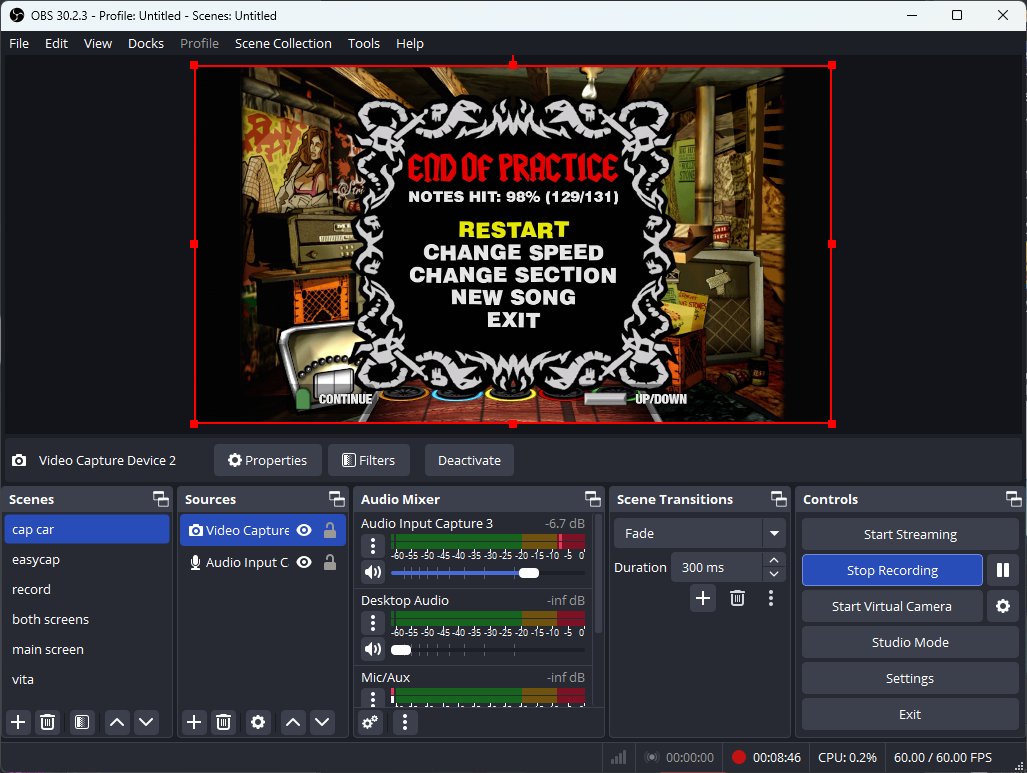
Task: Open the Scene Collection menu
Action: pyautogui.click(x=283, y=43)
